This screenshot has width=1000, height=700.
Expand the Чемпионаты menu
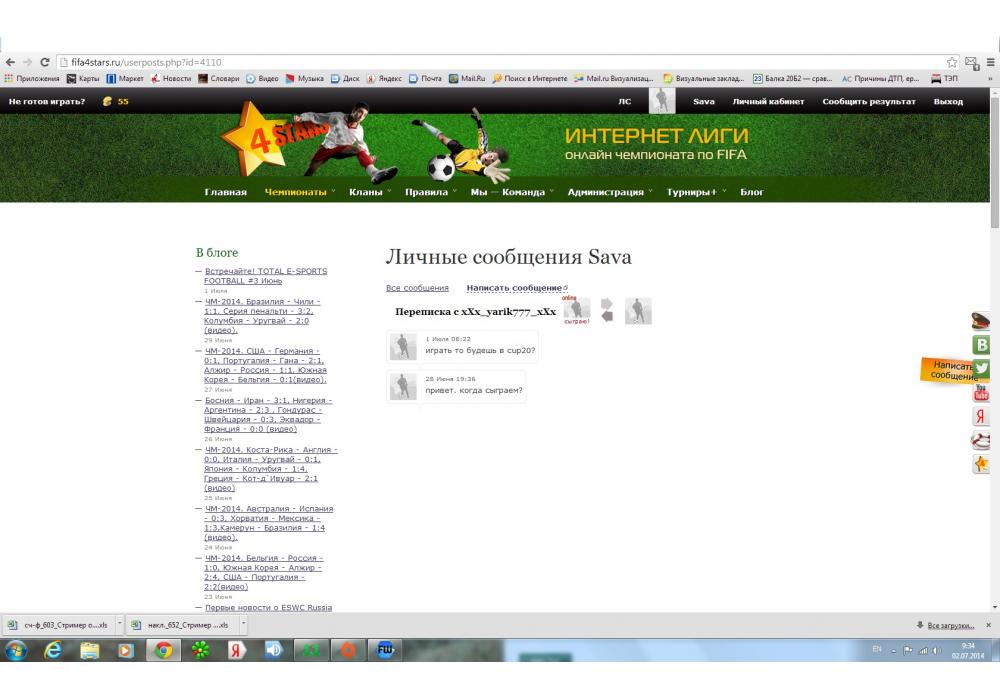click(295, 192)
